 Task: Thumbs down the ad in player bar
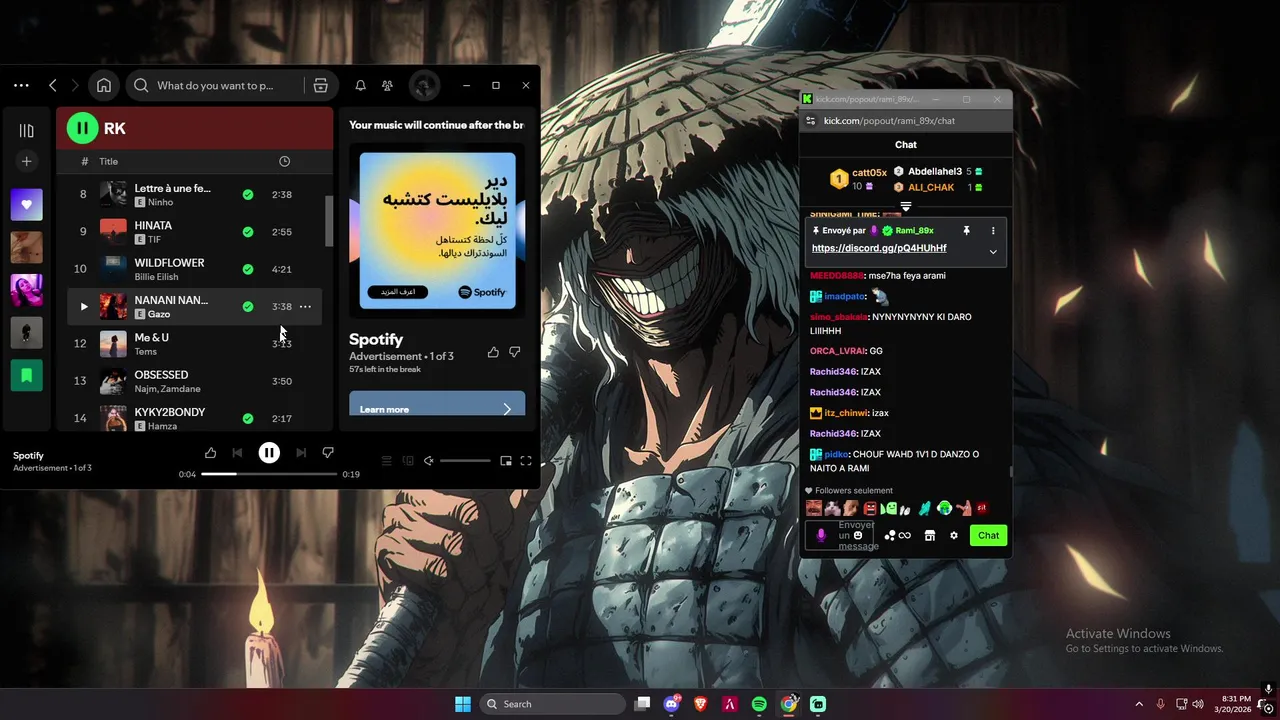point(328,453)
